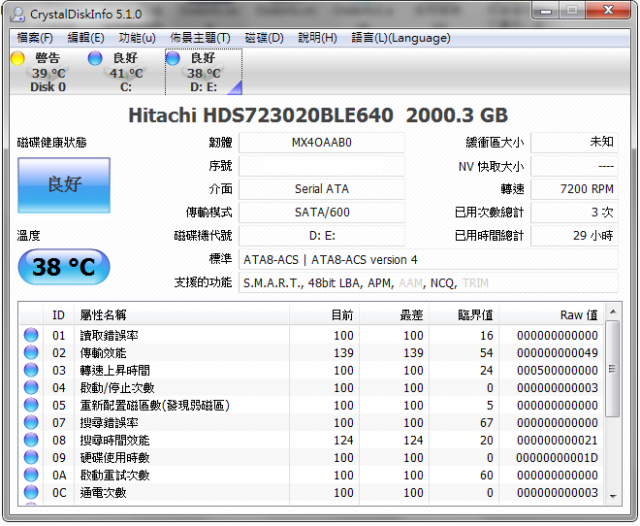Click the 臨界值 column header

pyautogui.click(x=464, y=315)
